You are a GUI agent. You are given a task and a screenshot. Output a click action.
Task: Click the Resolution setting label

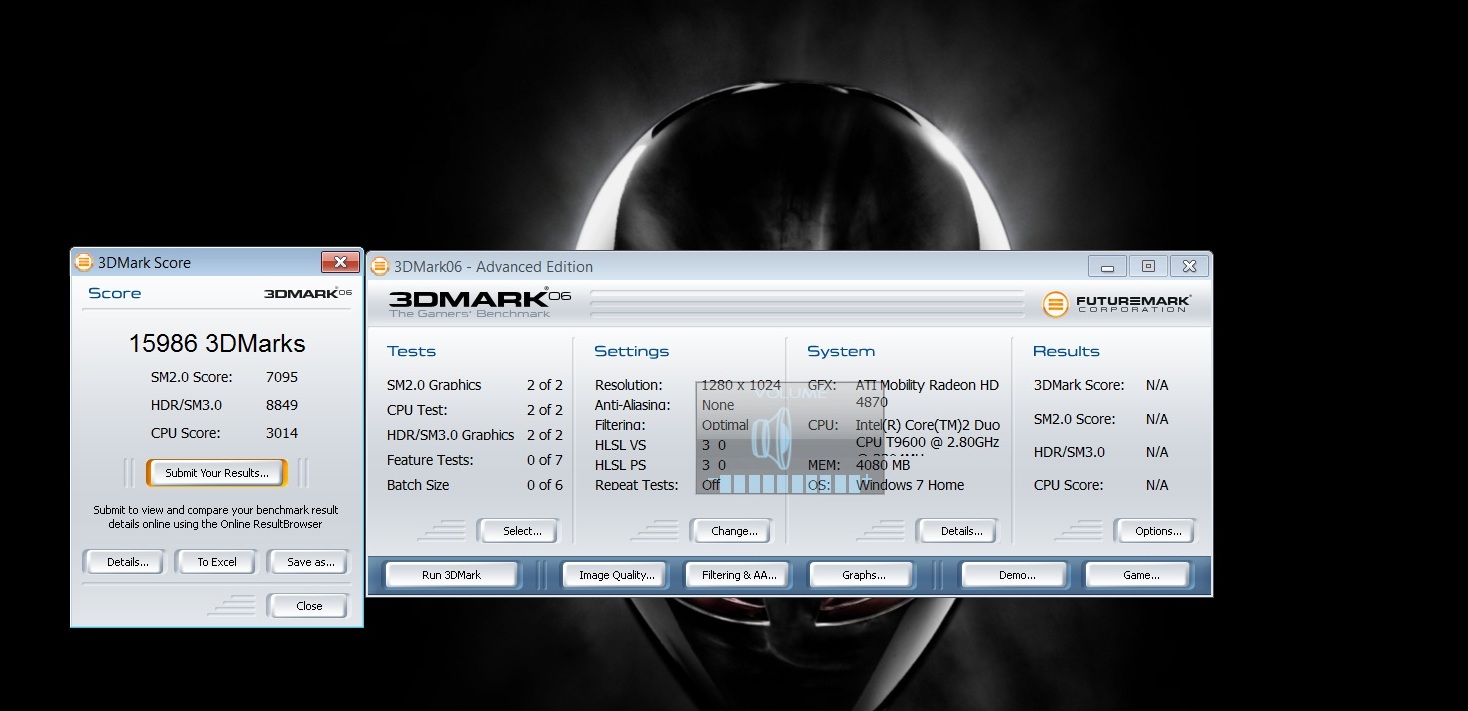click(628, 385)
